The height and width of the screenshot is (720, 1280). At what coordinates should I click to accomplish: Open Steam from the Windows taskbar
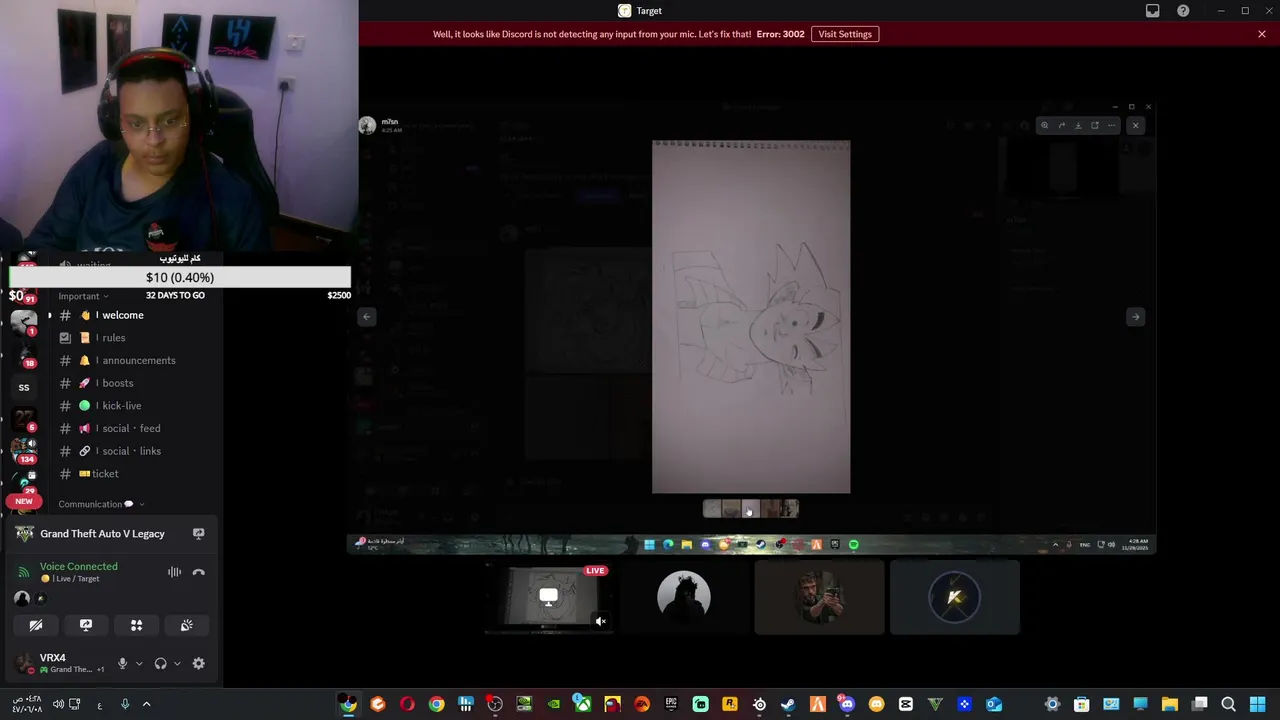pyautogui.click(x=788, y=704)
